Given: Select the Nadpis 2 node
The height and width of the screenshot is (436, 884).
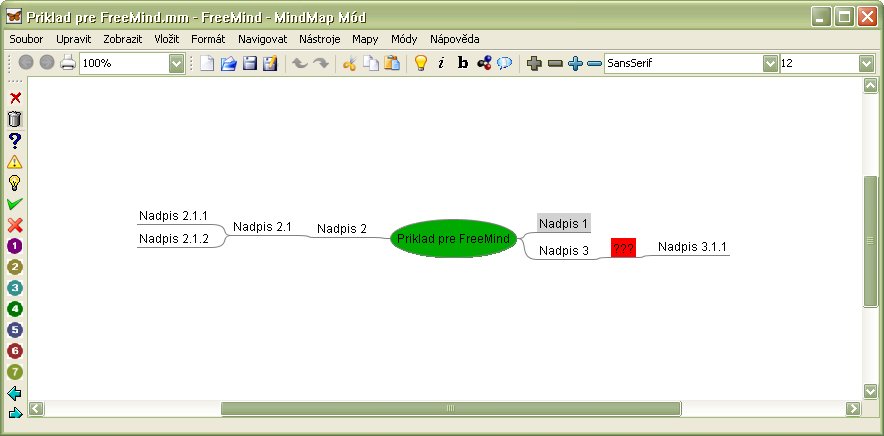Looking at the screenshot, I should 342,228.
